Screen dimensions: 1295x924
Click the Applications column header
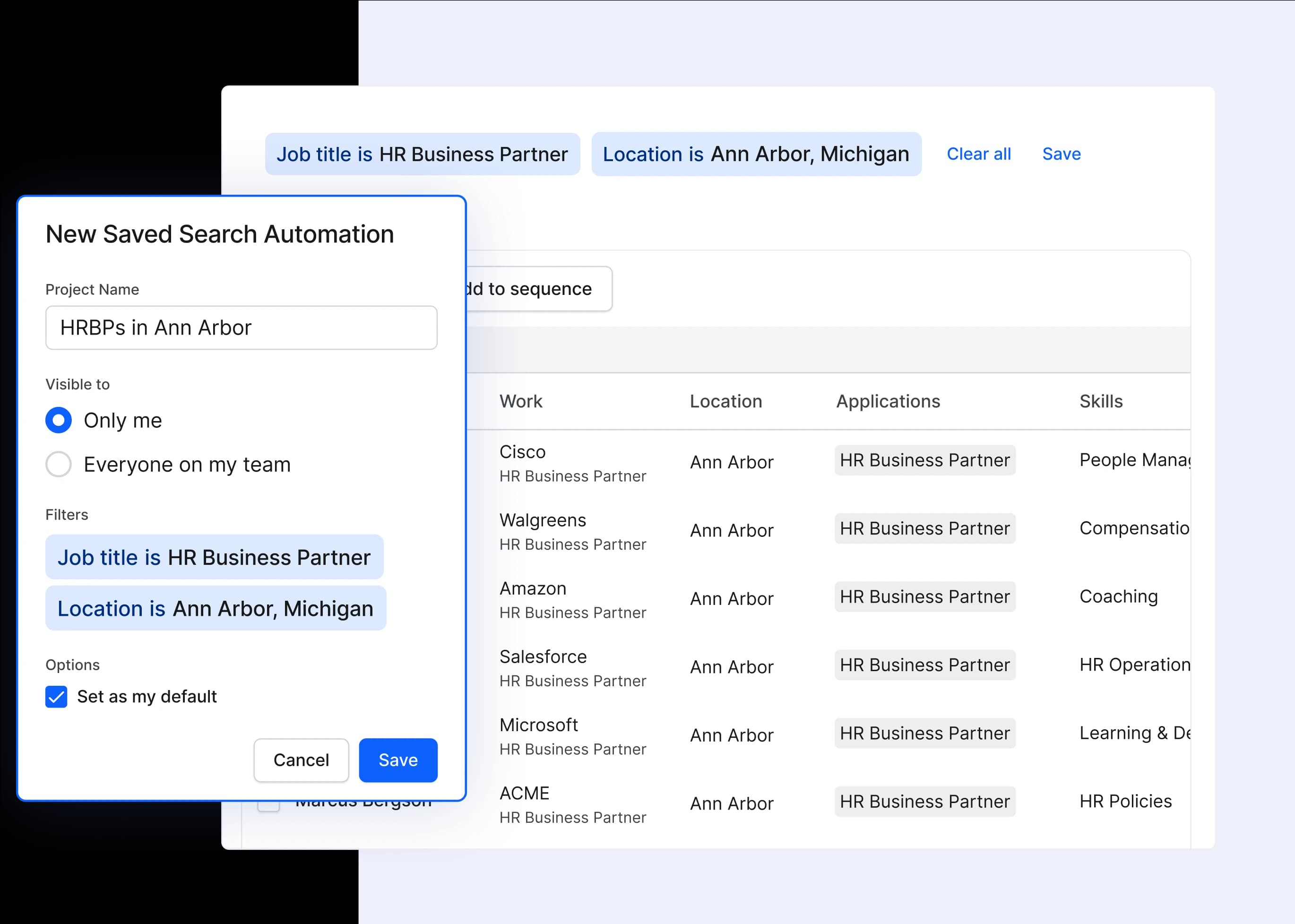coord(888,401)
